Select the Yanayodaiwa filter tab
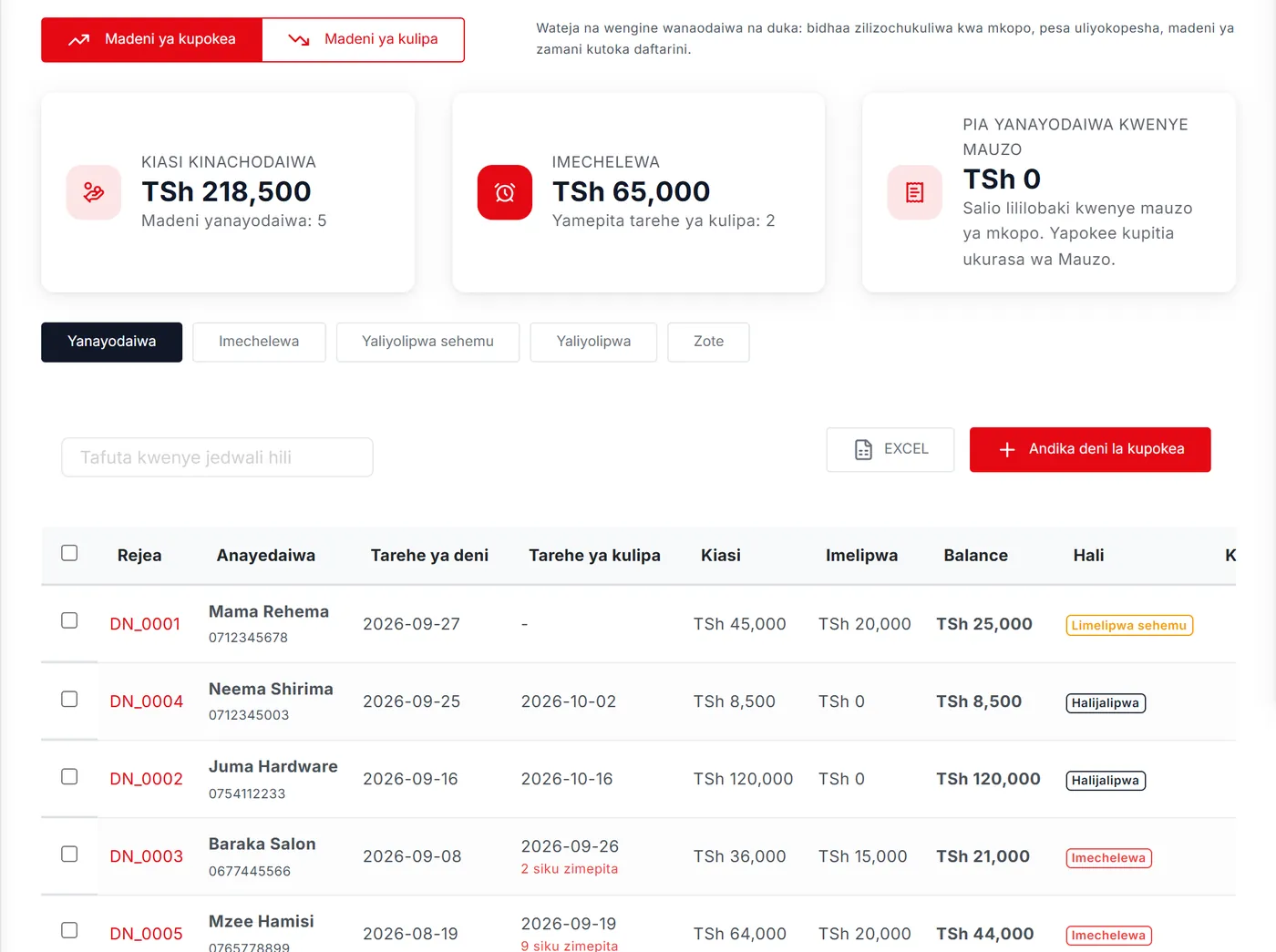 (x=111, y=342)
